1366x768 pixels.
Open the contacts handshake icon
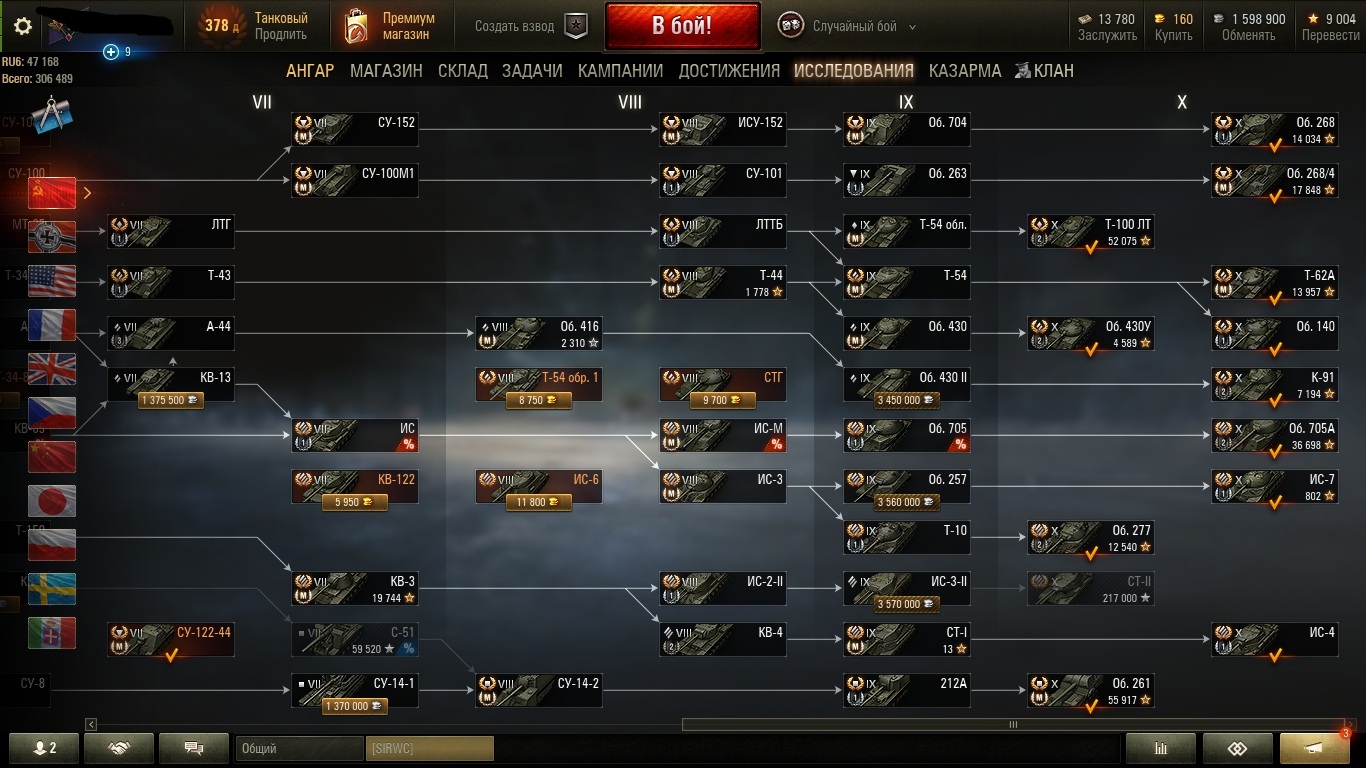pos(119,748)
